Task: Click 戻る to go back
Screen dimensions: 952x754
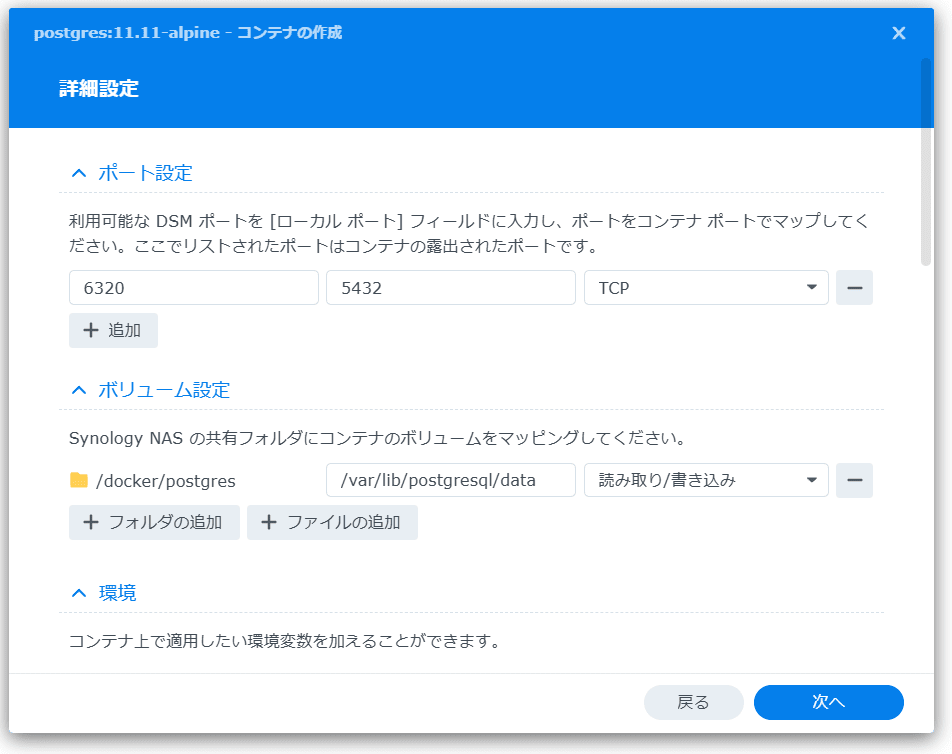Action: point(694,702)
